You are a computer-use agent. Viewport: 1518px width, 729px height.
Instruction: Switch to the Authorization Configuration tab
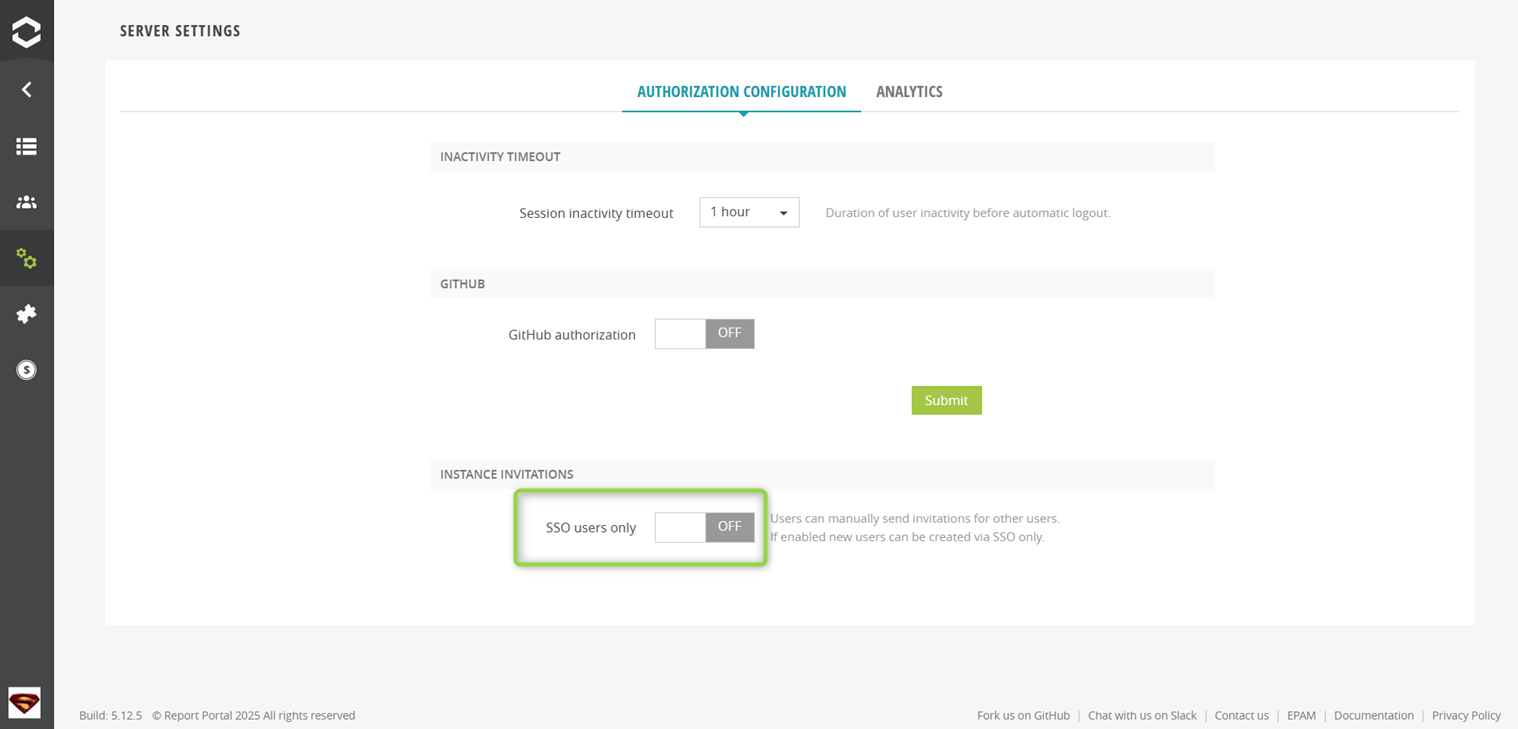tap(741, 92)
